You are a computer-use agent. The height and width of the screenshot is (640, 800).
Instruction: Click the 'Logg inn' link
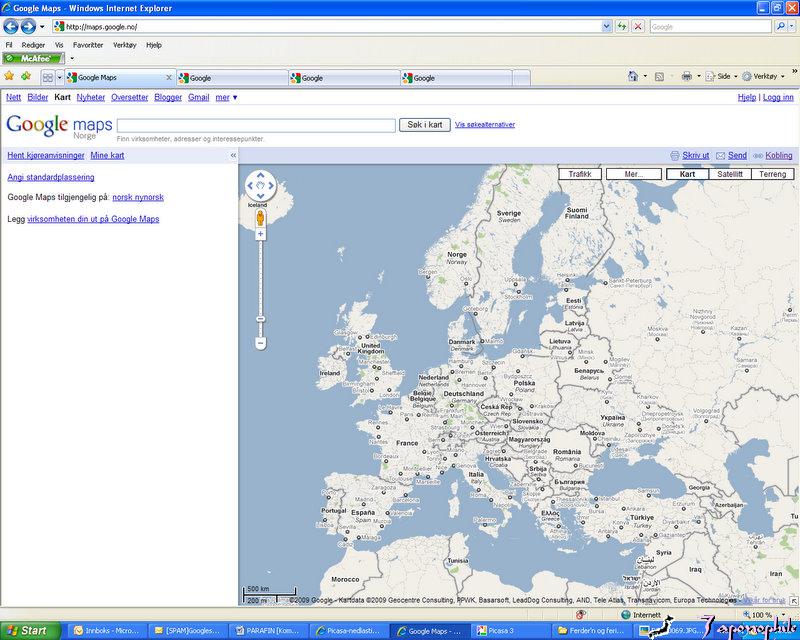coord(778,97)
